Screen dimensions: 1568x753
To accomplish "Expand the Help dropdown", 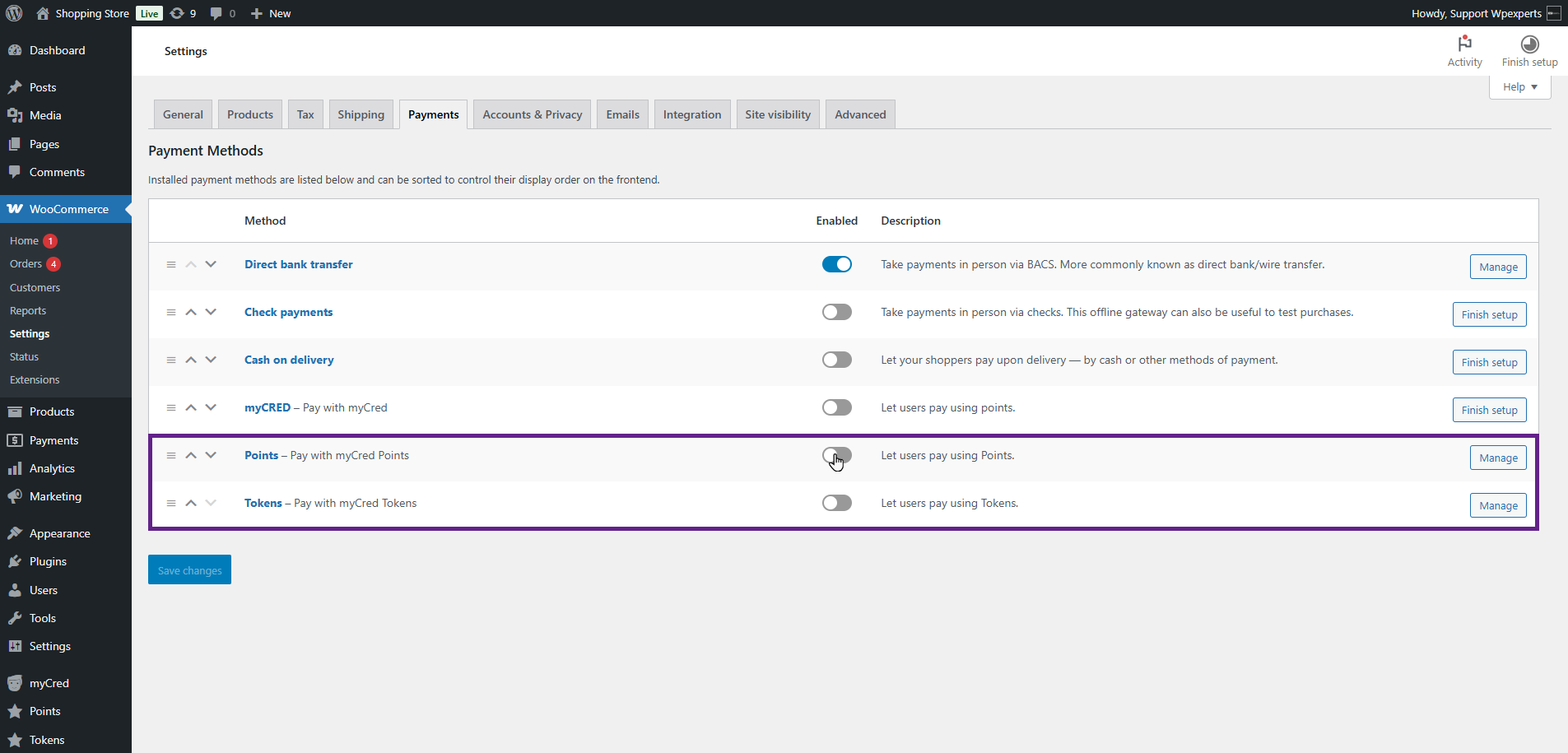I will click(x=1519, y=87).
